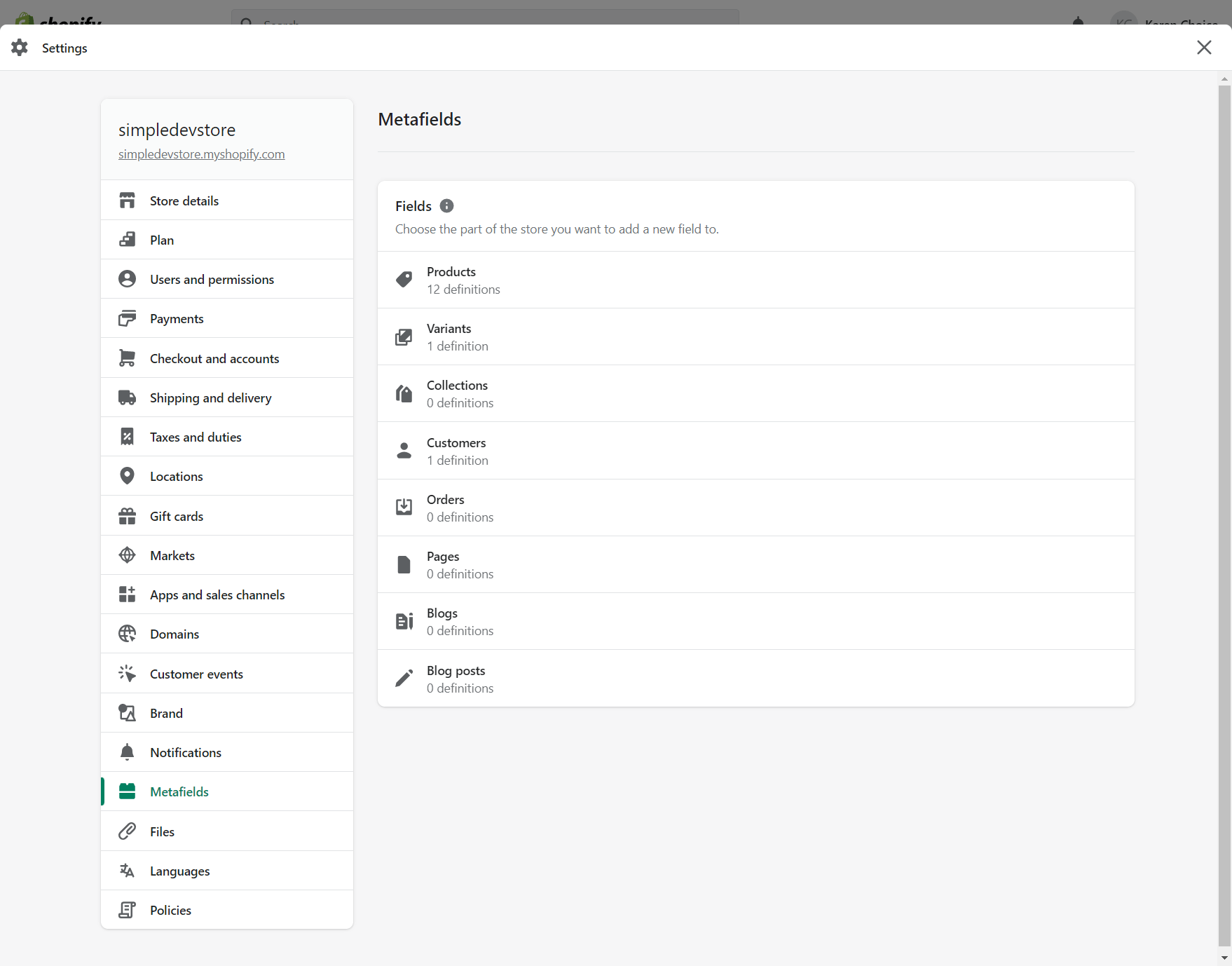Click the Payments card icon
The height and width of the screenshot is (966, 1232).
point(127,318)
